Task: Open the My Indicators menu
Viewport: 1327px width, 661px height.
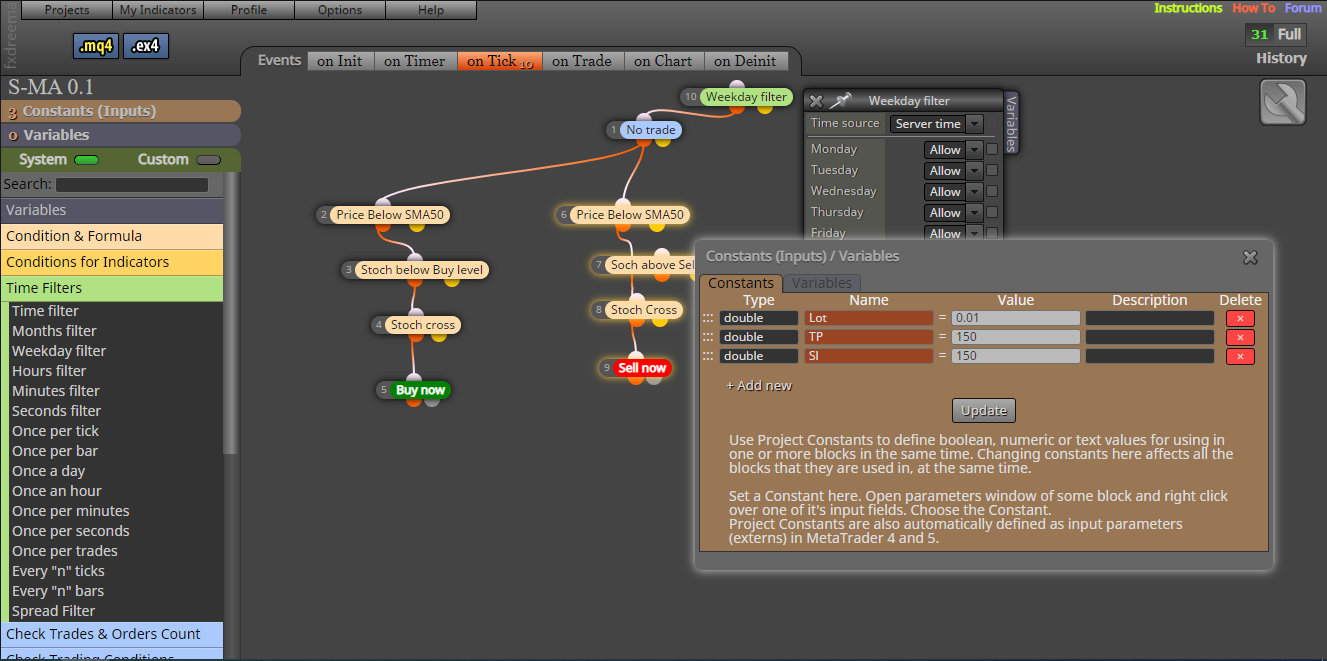Action: (158, 10)
